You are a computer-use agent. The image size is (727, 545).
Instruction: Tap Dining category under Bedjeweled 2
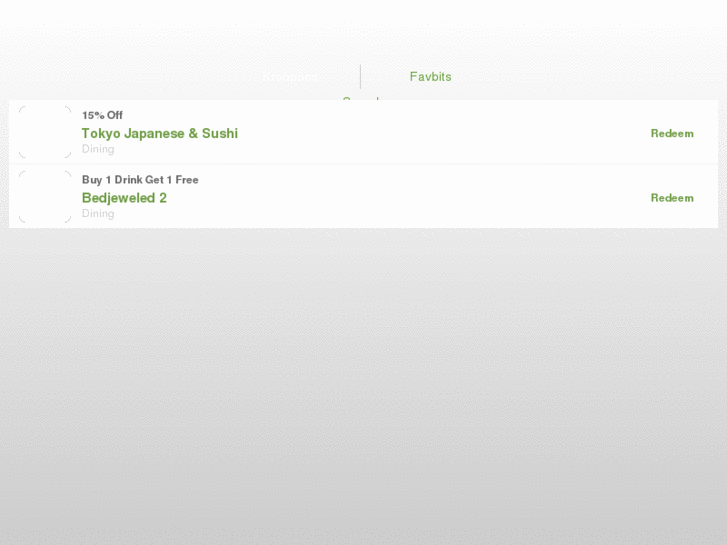point(98,213)
